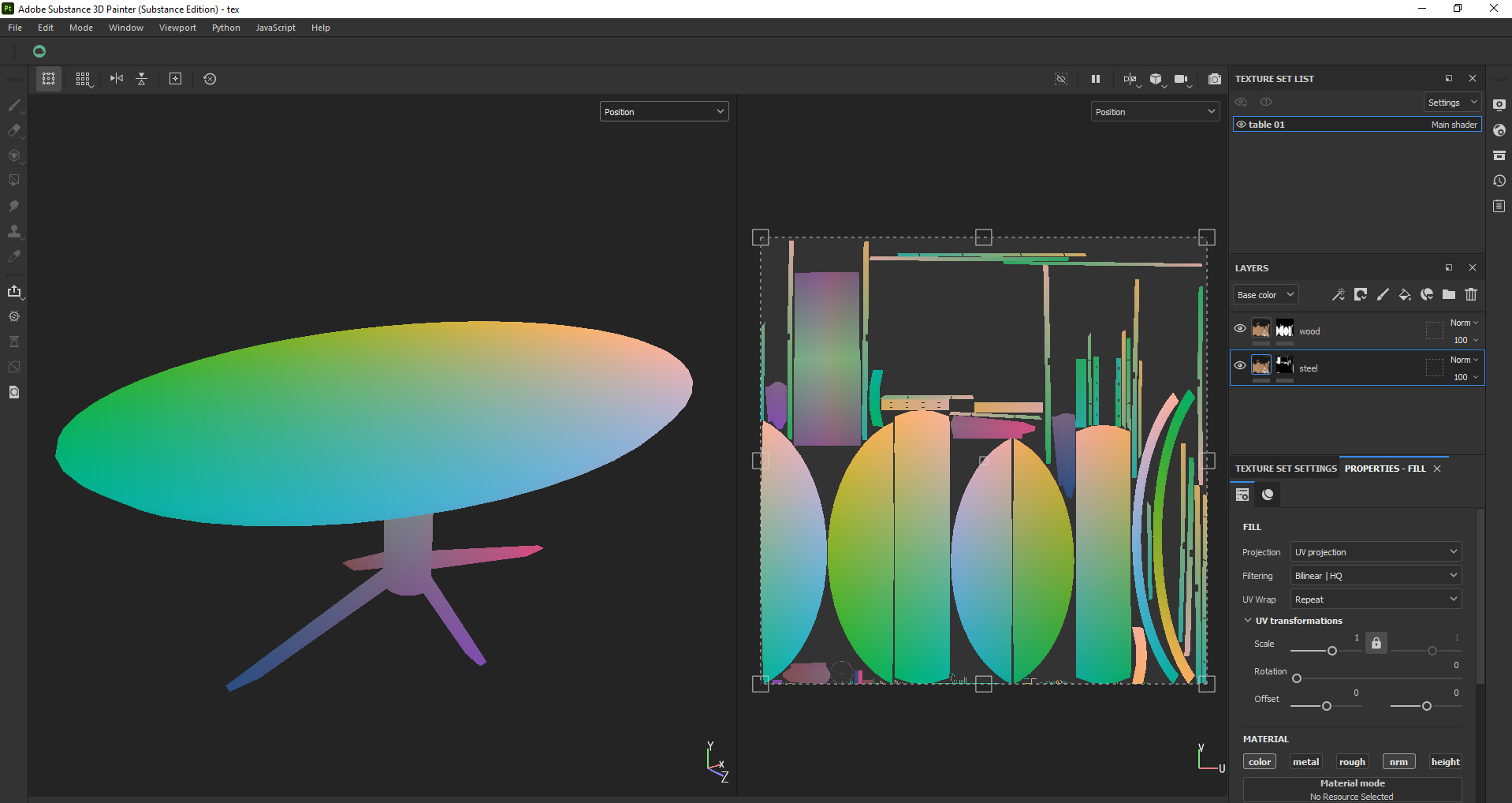The height and width of the screenshot is (803, 1512).
Task: Add a mask to the layer
Action: coord(1361,294)
